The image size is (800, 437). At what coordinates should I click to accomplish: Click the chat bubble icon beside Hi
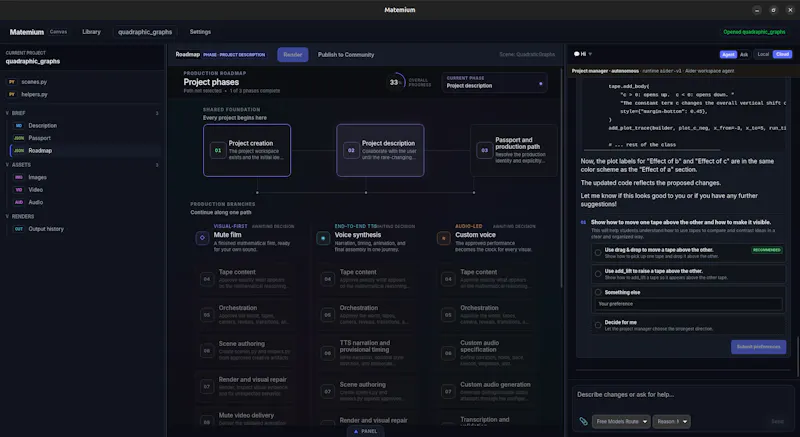click(x=577, y=54)
